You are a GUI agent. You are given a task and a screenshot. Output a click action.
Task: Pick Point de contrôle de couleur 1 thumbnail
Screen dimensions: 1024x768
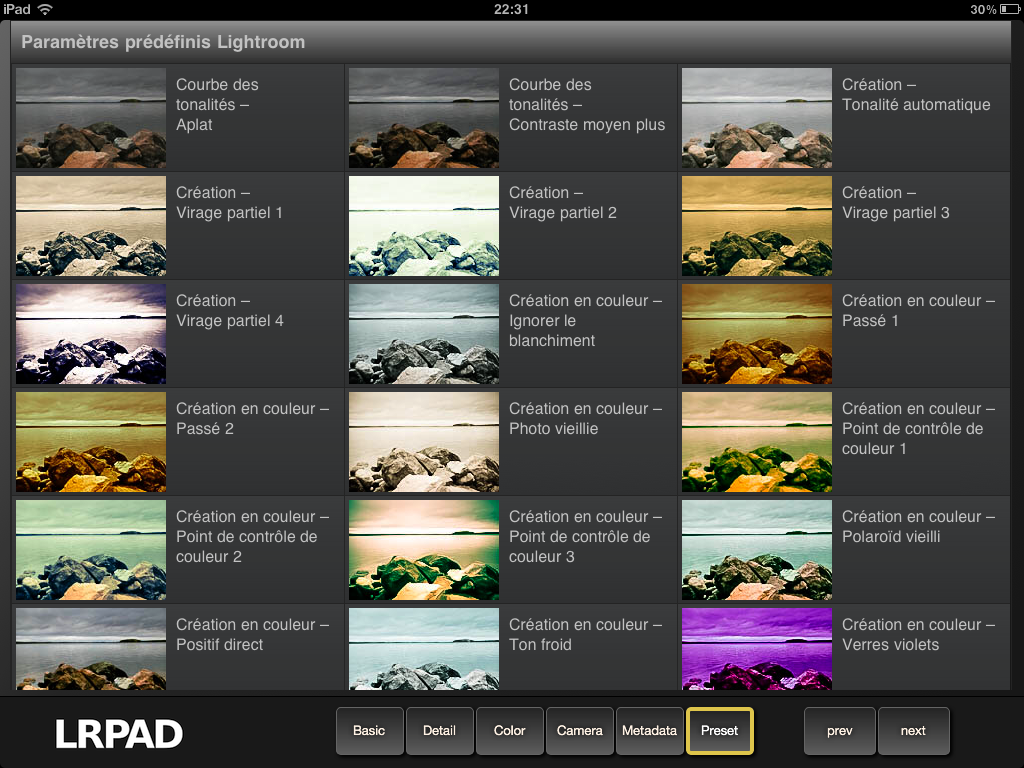(x=757, y=442)
